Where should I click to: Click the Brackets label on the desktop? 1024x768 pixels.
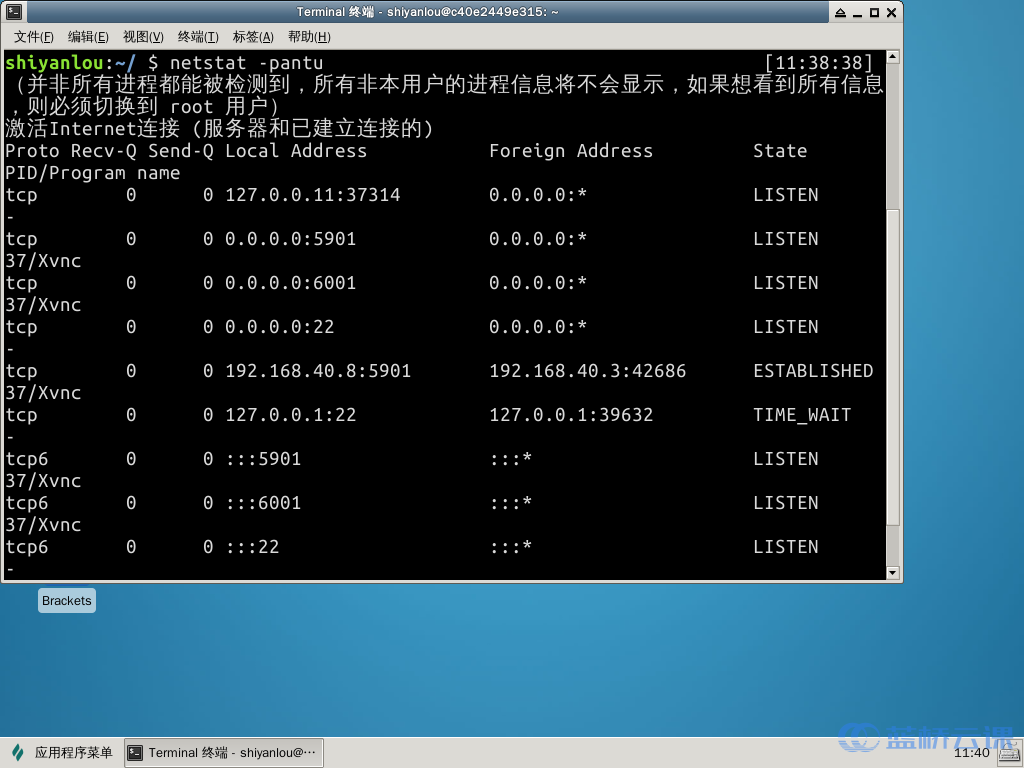pos(67,601)
